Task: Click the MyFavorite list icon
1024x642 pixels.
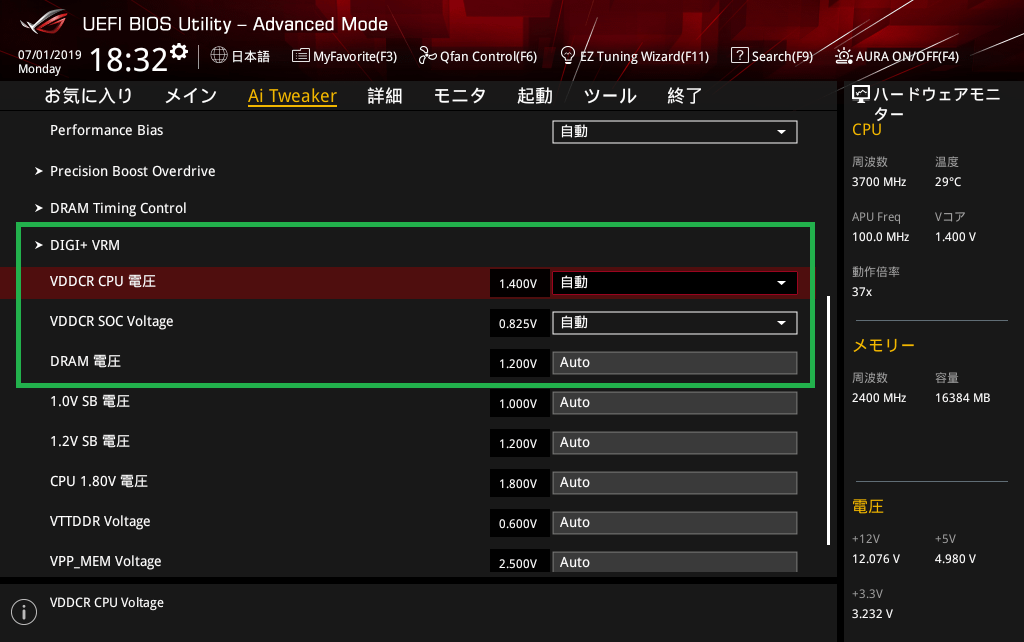Action: [300, 56]
